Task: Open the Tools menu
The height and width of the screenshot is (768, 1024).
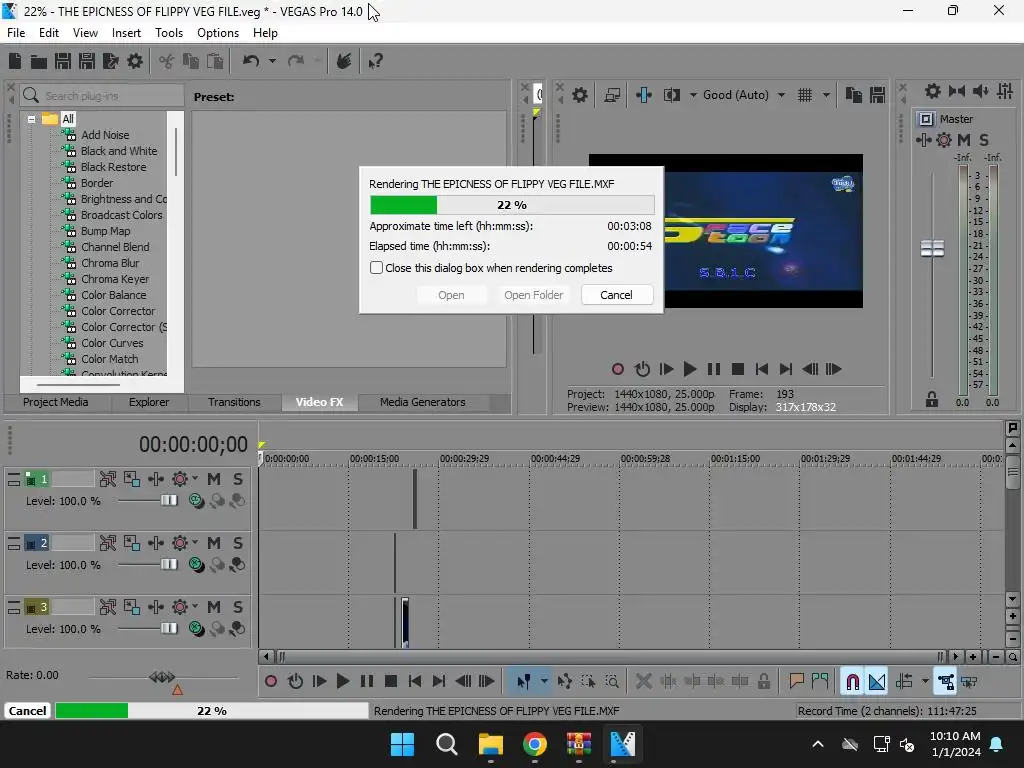Action: [x=168, y=33]
